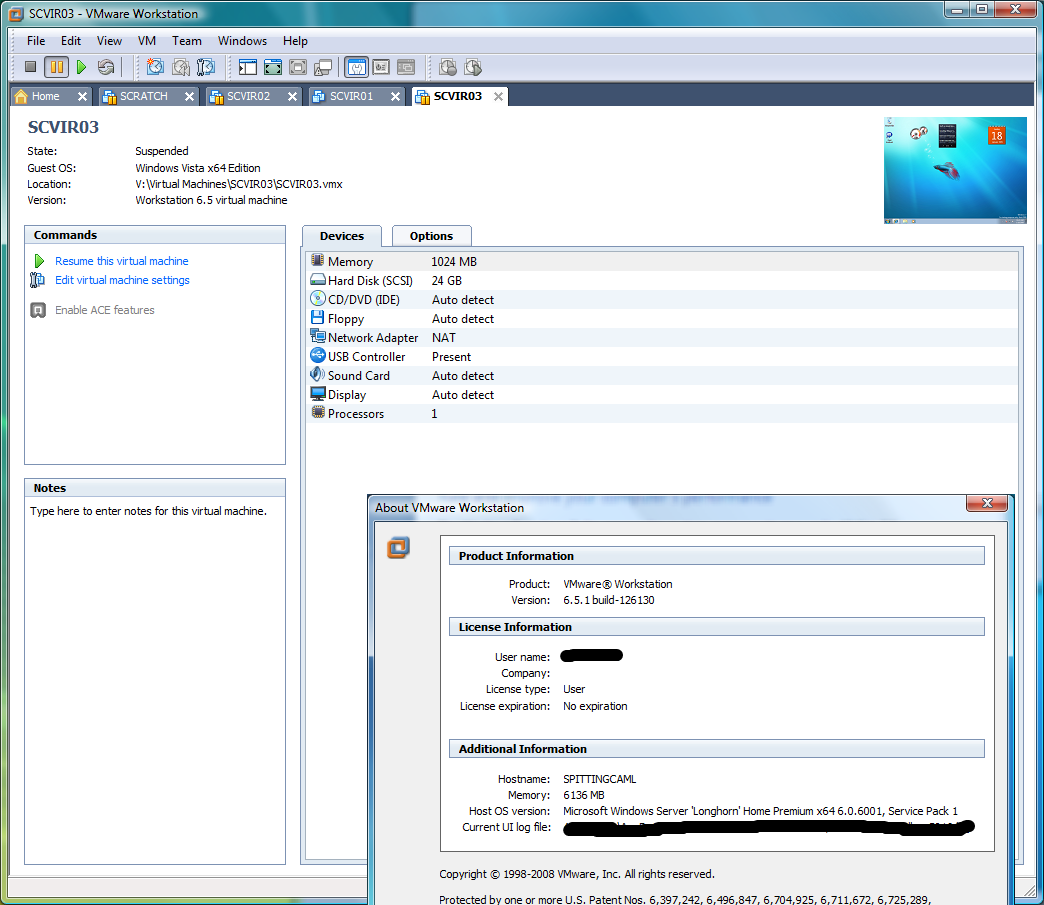This screenshot has height=905, width=1044.
Task: Switch to full screen mode icon
Action: point(273,67)
